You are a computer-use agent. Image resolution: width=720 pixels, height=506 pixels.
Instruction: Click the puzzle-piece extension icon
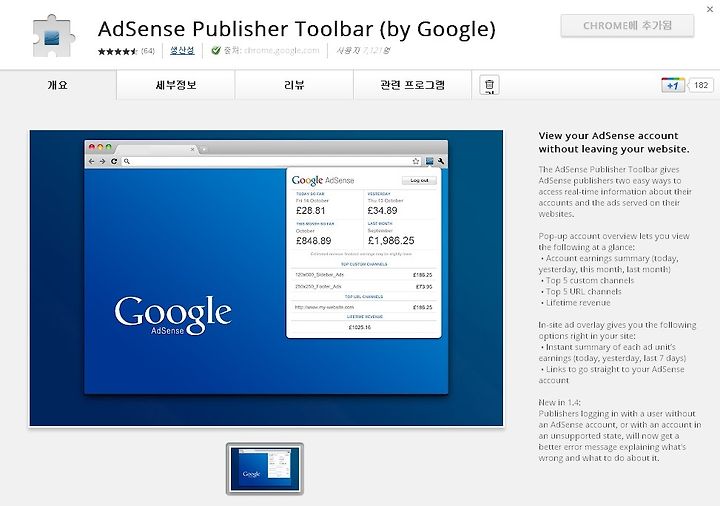[x=54, y=36]
